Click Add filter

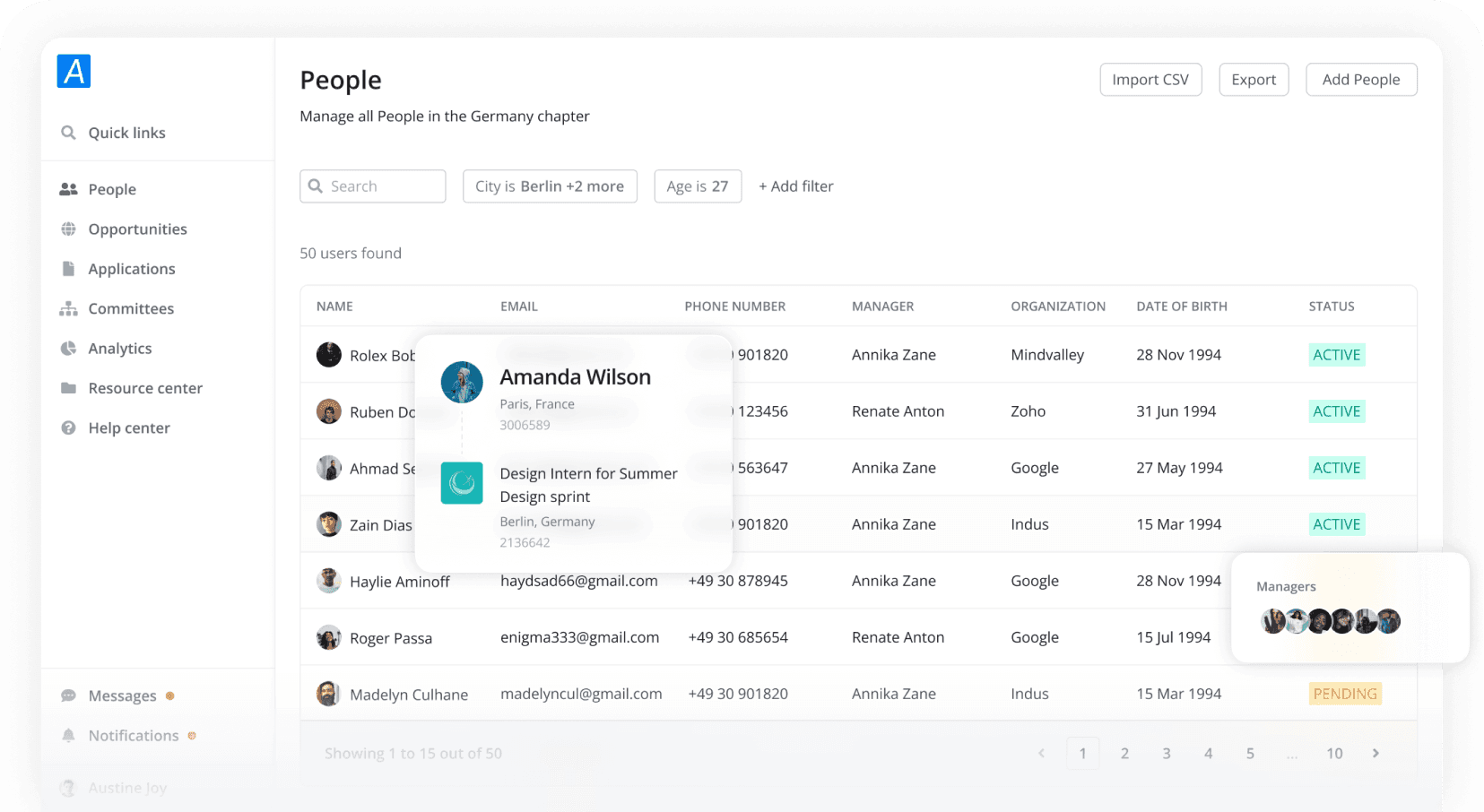point(796,186)
